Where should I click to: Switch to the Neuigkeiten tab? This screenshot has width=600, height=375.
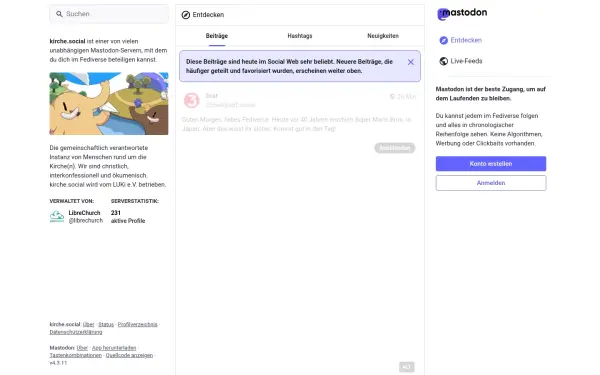383,36
